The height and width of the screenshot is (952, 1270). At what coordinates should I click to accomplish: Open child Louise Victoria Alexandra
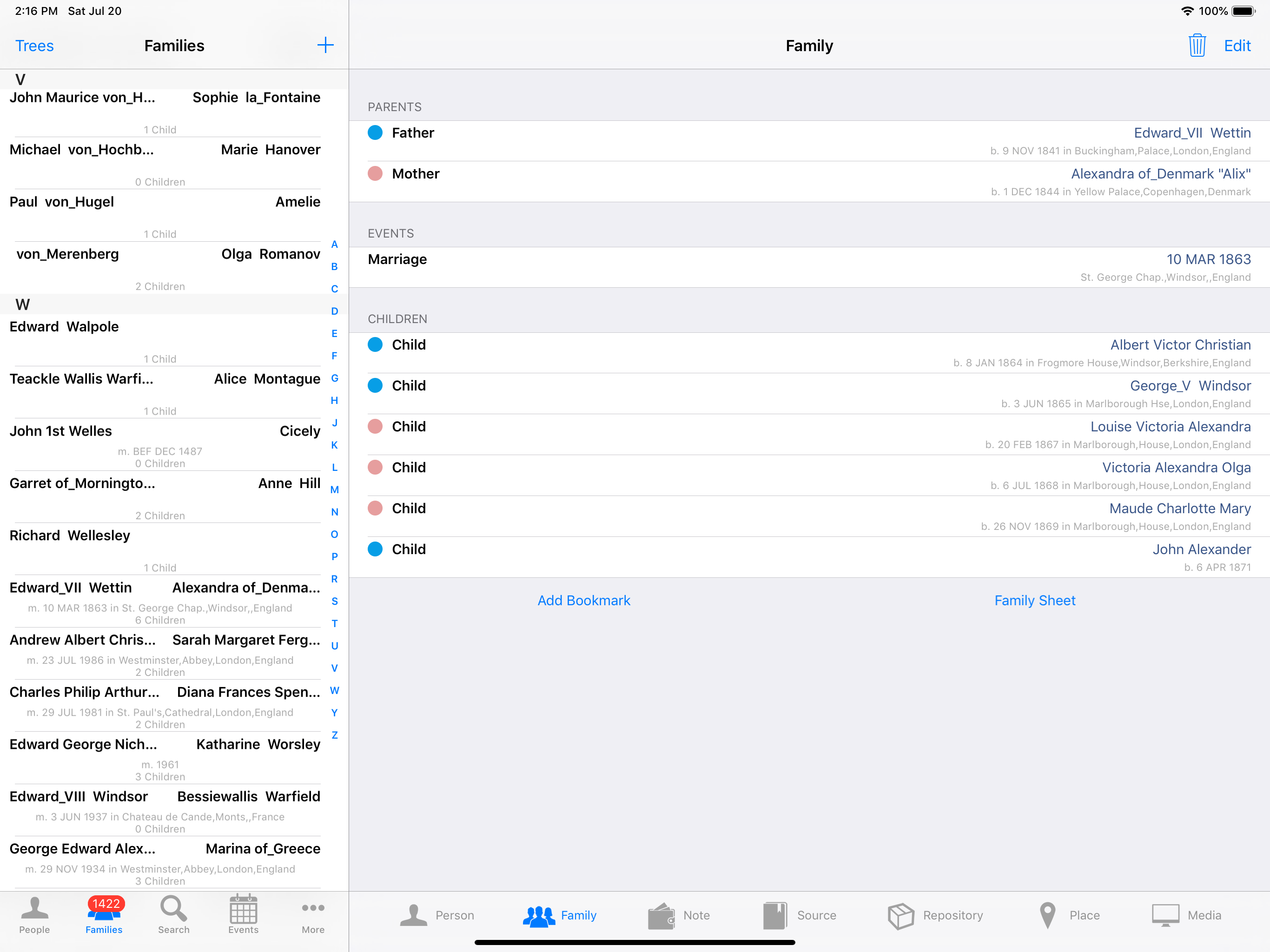point(809,435)
